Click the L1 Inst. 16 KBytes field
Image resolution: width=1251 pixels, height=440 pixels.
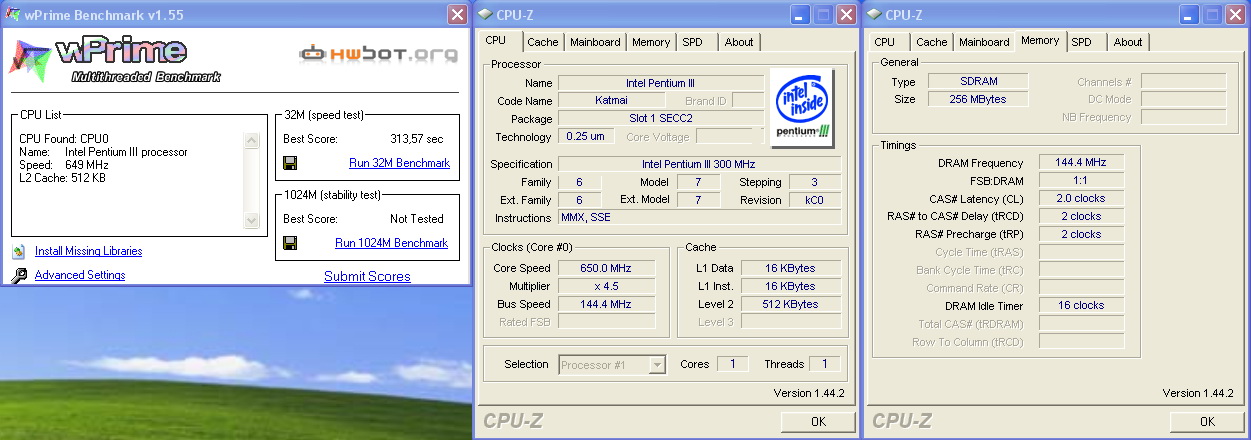point(791,286)
